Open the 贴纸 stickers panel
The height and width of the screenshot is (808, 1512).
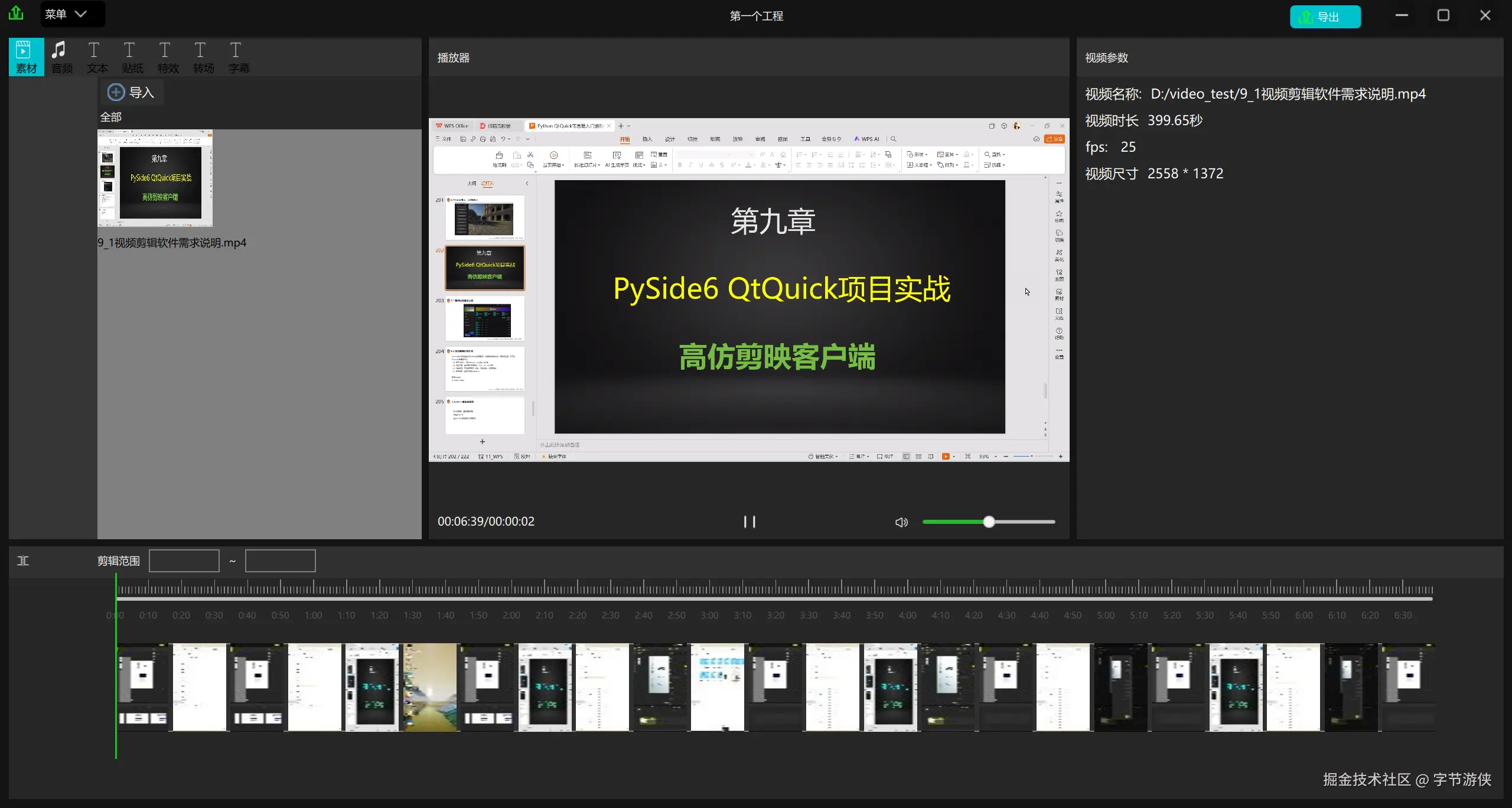point(132,56)
